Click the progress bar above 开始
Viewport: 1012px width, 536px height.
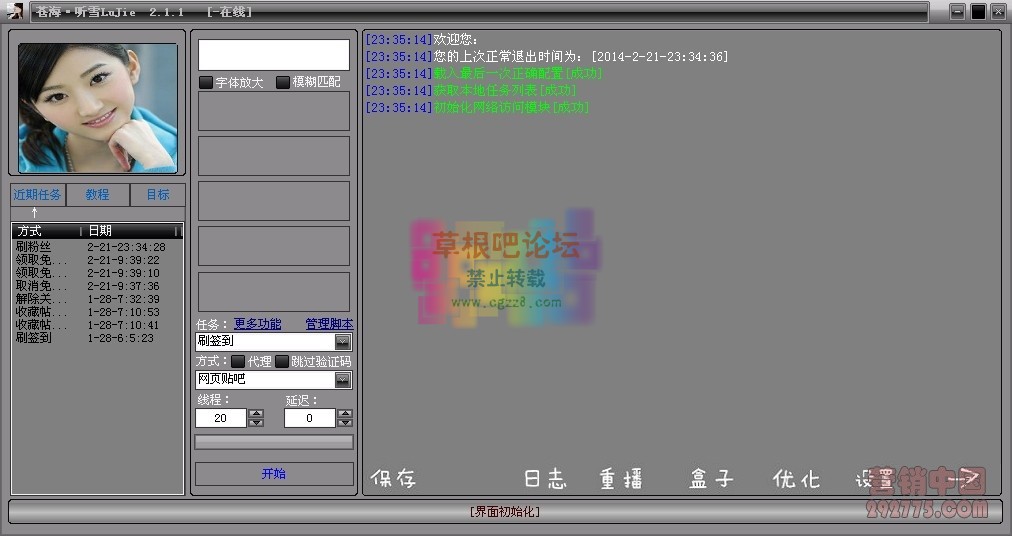(274, 442)
